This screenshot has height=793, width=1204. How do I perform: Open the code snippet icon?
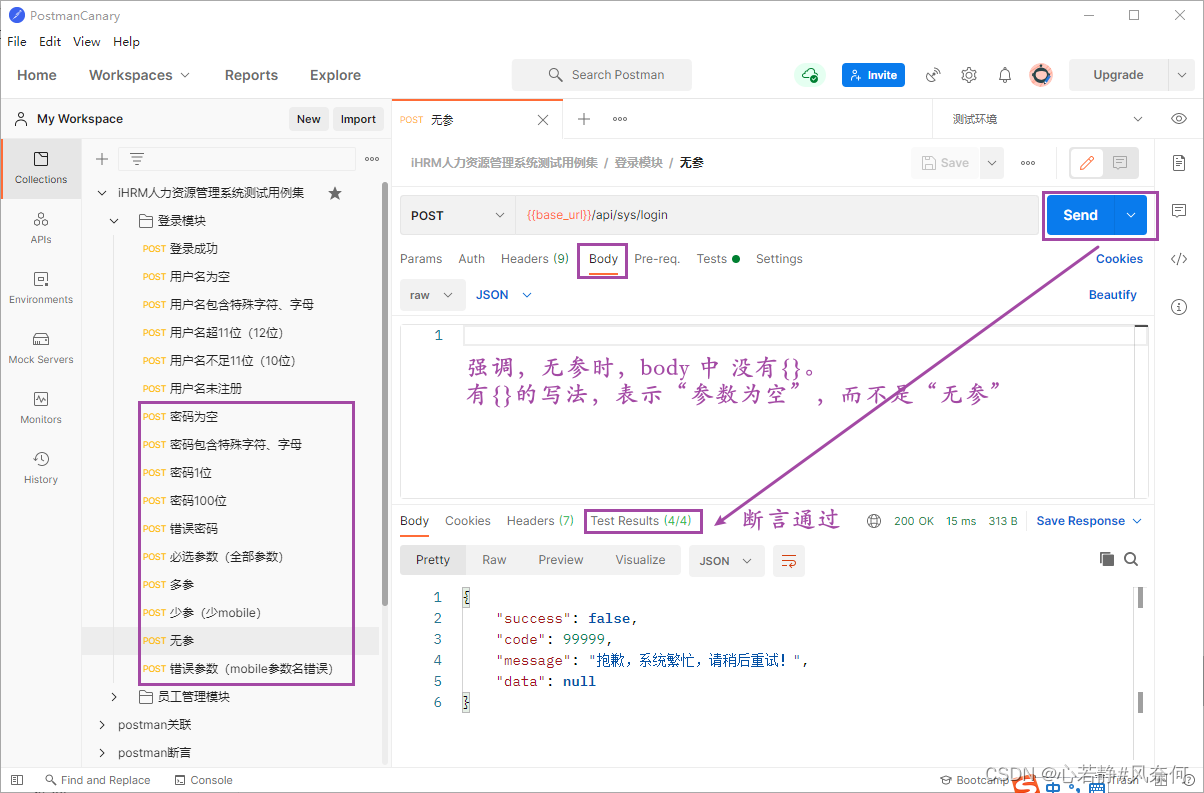click(1179, 259)
